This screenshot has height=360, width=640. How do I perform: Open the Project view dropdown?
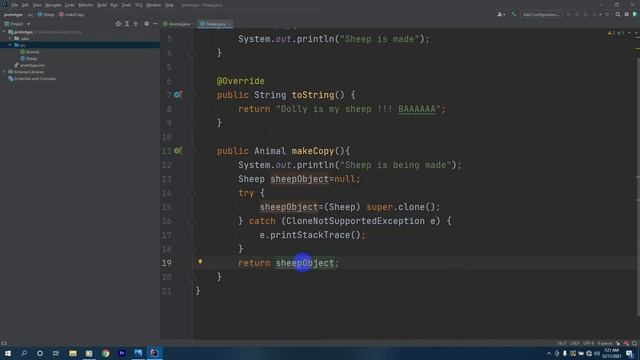coord(18,24)
